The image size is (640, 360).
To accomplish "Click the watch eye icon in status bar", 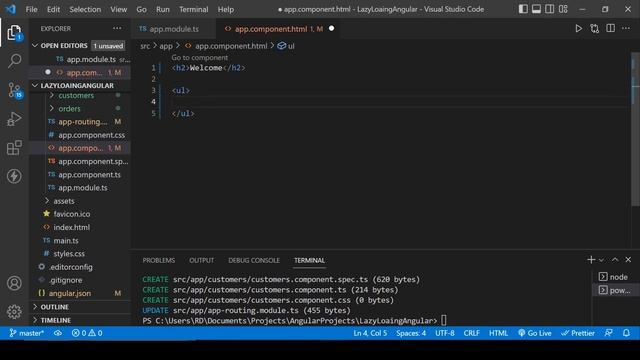I will (x=58, y=333).
